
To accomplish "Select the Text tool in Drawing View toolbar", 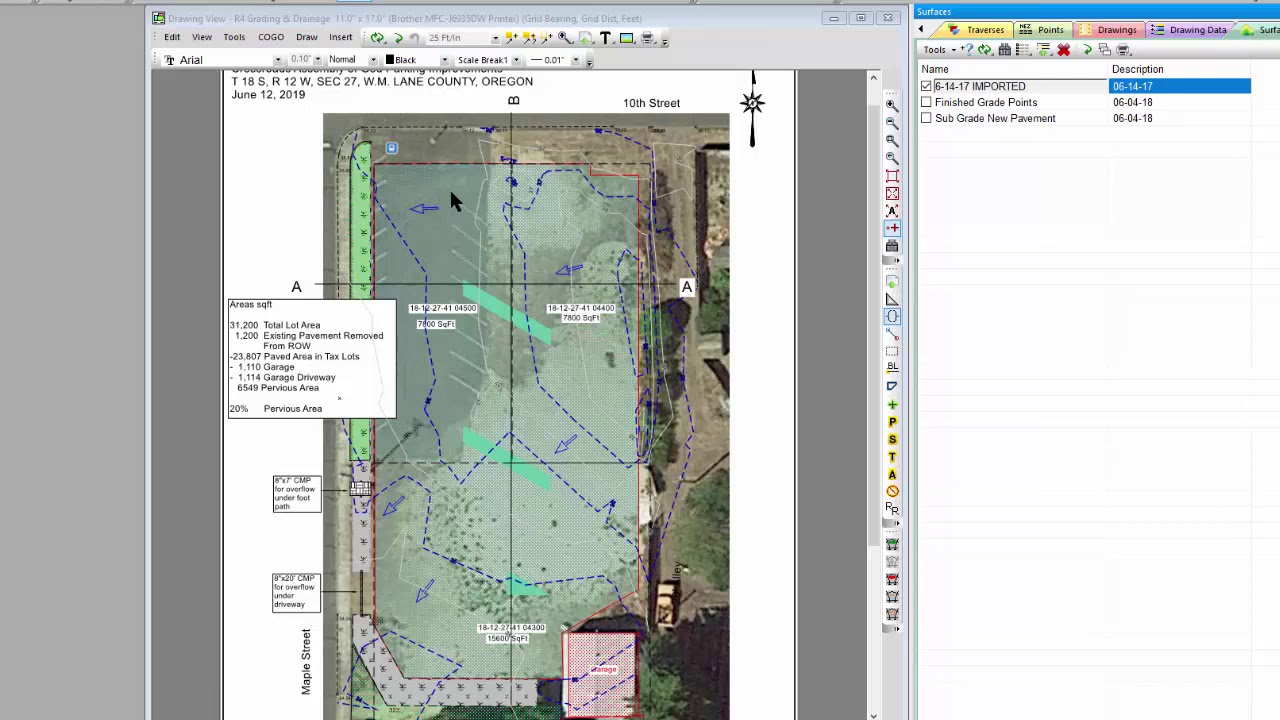I will tap(605, 38).
